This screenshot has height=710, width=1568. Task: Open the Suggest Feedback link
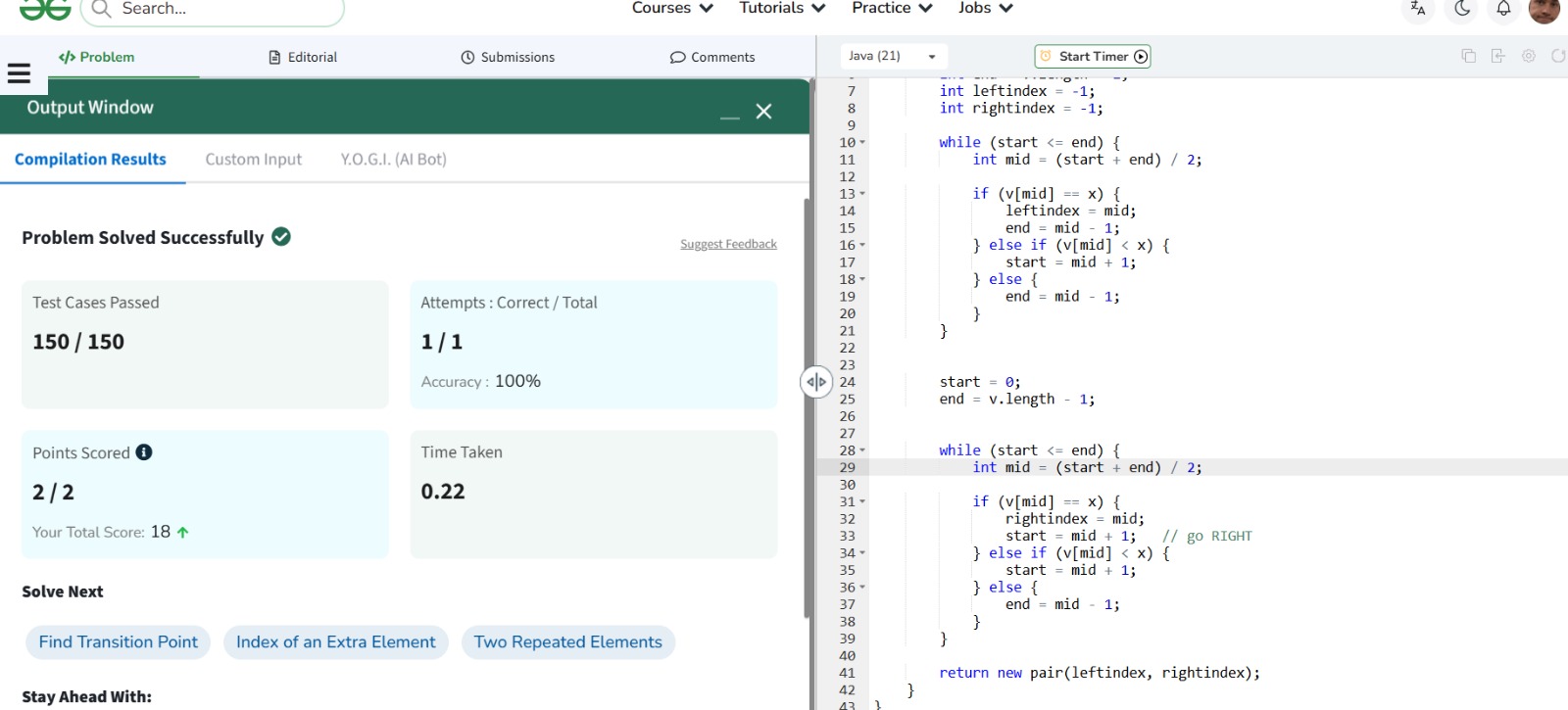point(728,244)
